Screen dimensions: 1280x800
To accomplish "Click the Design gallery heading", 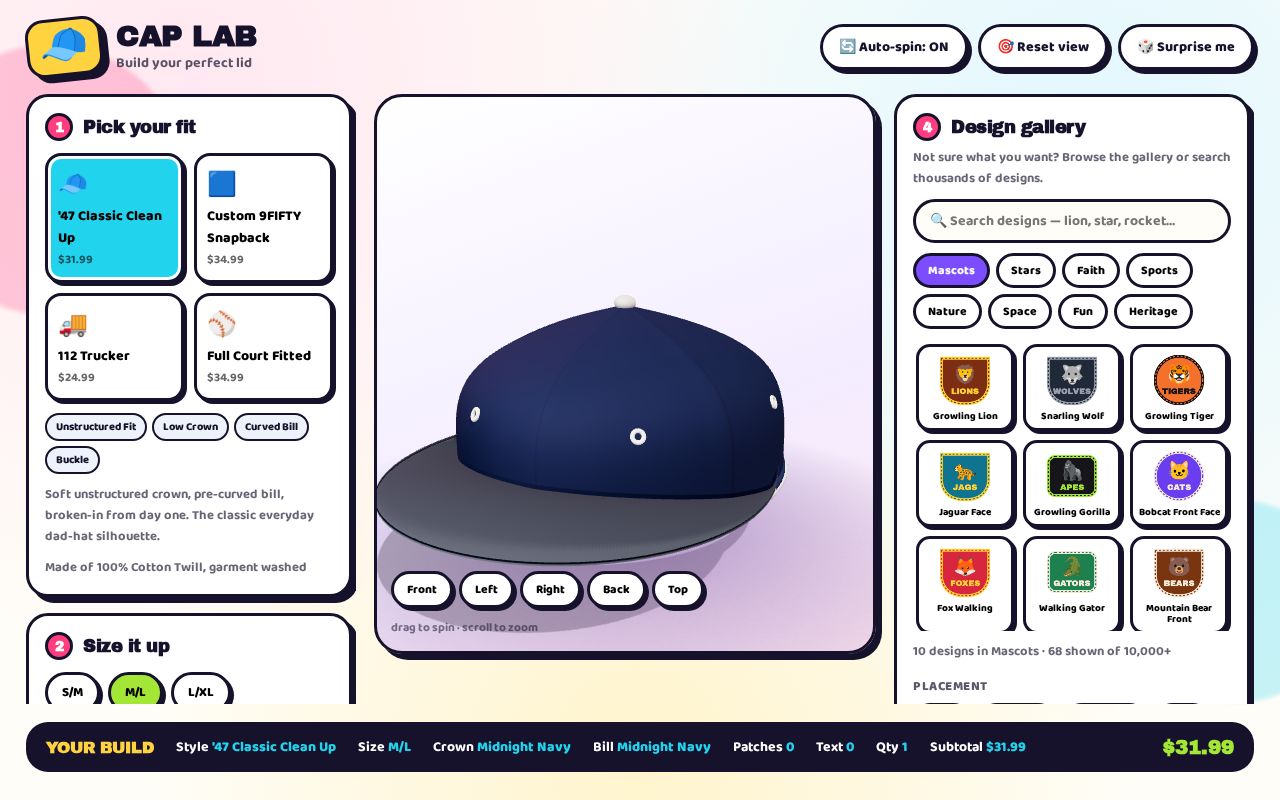I will pyautogui.click(x=1018, y=127).
